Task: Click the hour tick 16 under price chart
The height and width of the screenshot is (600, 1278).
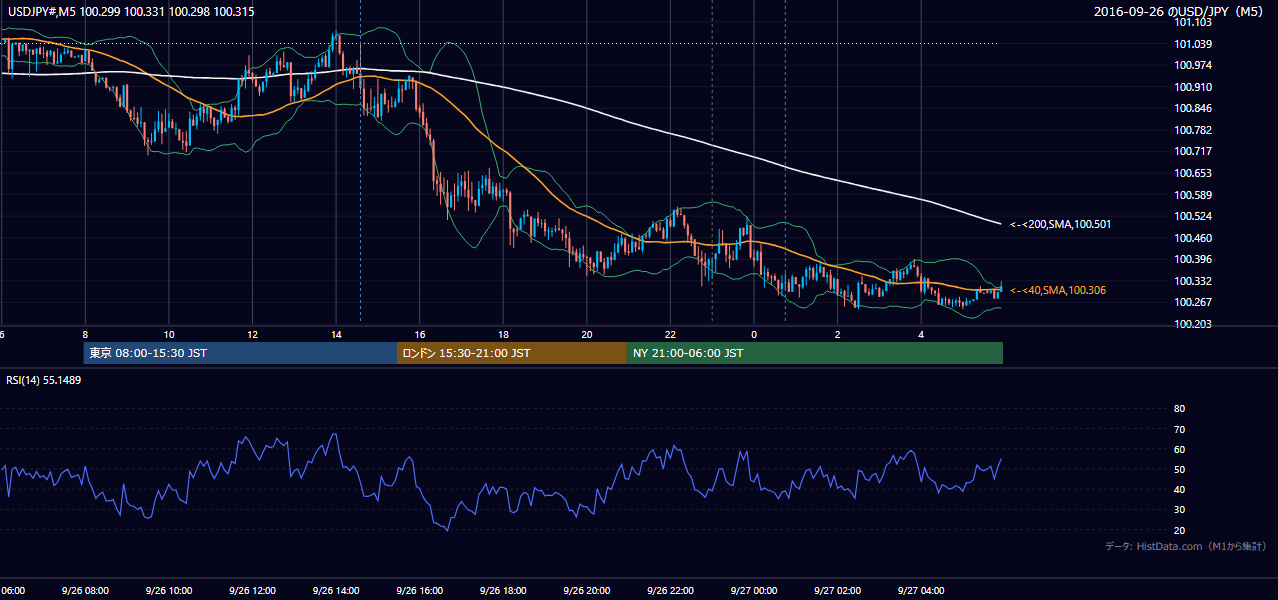Action: (x=419, y=335)
